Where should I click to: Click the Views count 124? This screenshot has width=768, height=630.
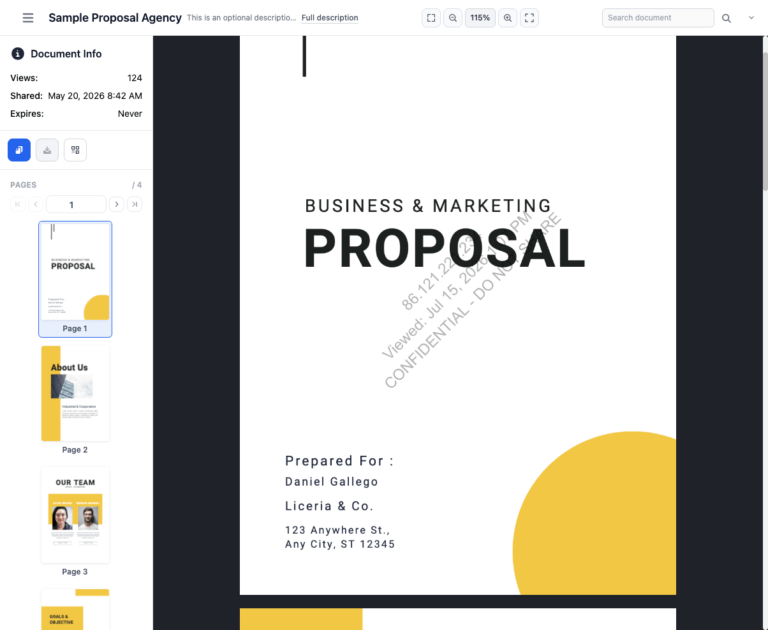(x=134, y=78)
